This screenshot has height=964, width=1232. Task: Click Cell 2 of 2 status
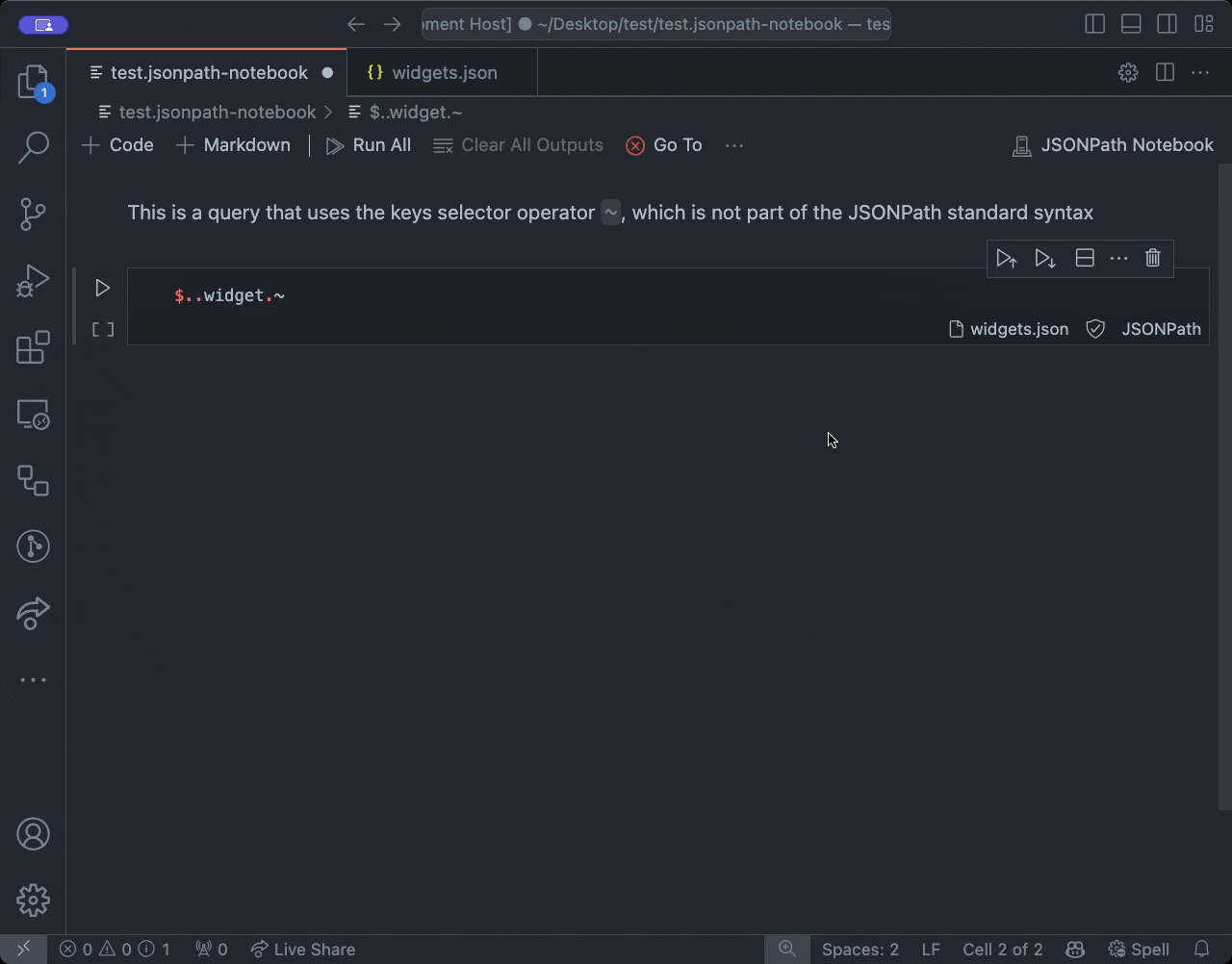click(x=1003, y=950)
